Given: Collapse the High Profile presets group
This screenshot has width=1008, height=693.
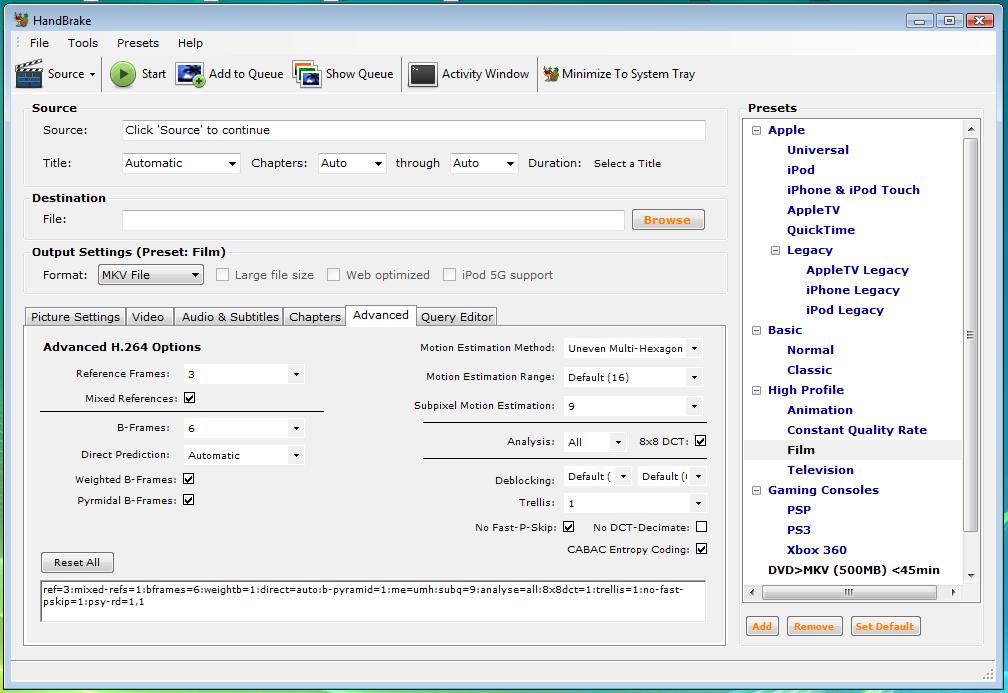Looking at the screenshot, I should 756,390.
